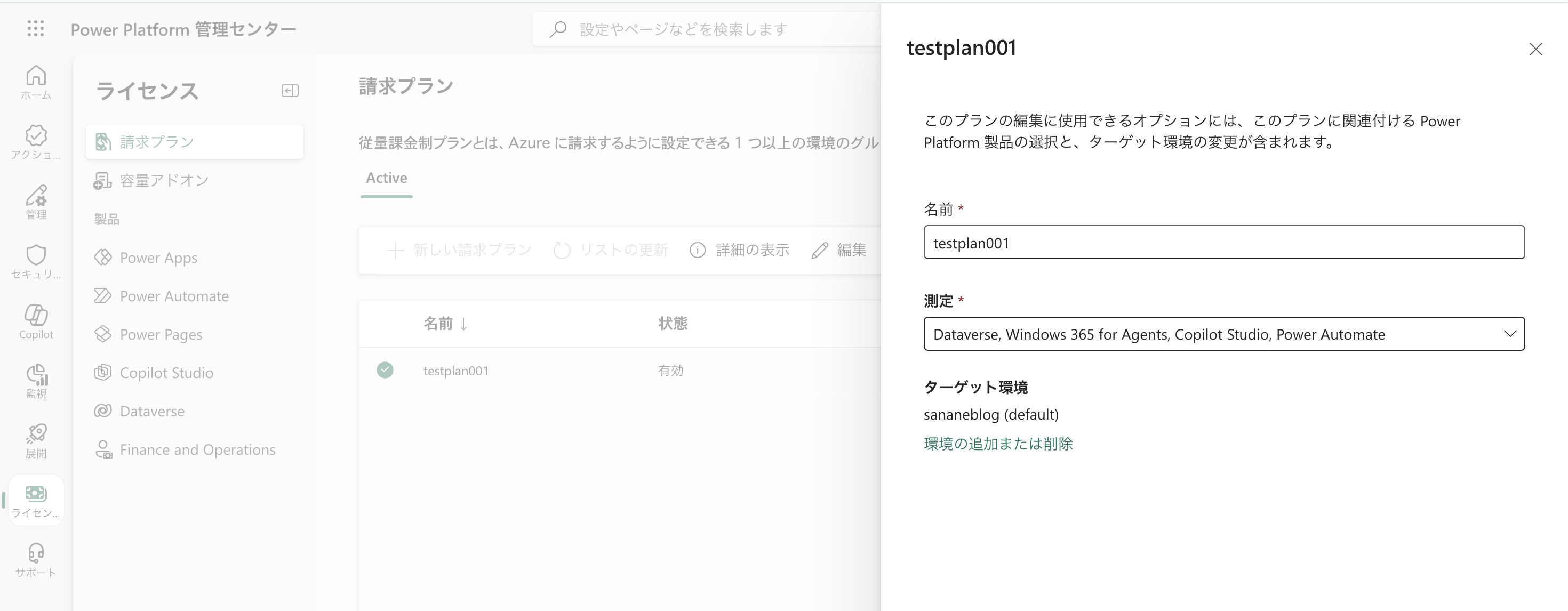
Task: Close the testplan001 side panel
Action: (1535, 49)
